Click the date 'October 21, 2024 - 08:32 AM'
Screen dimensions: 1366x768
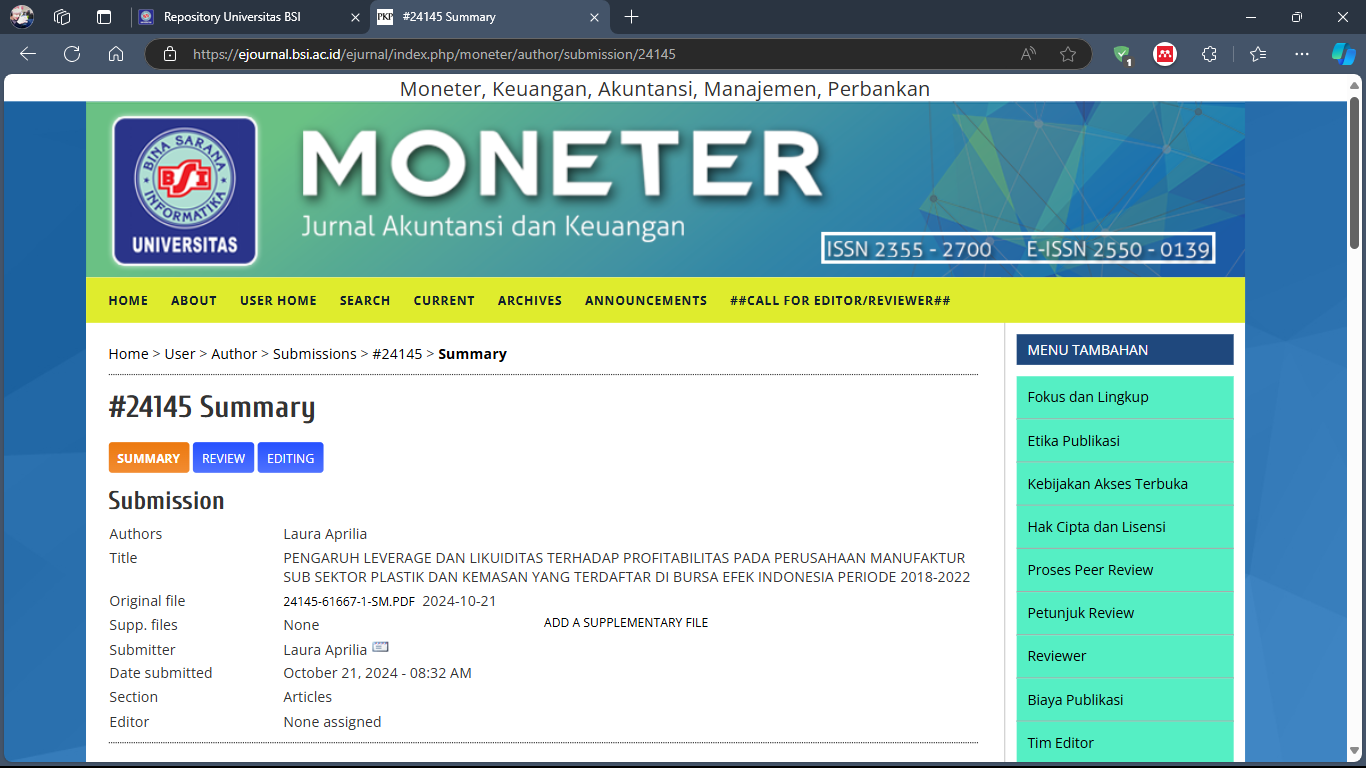377,673
